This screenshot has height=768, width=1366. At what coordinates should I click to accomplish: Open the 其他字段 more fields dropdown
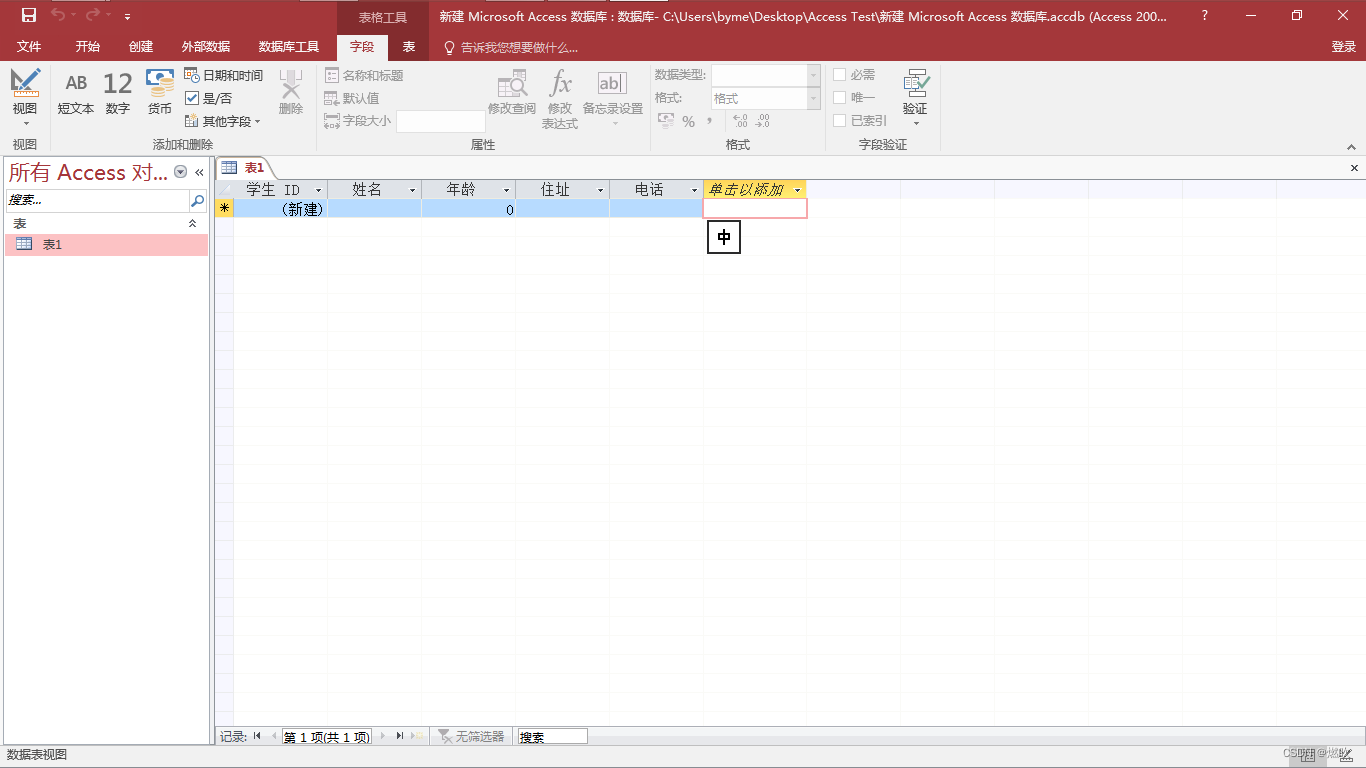223,121
